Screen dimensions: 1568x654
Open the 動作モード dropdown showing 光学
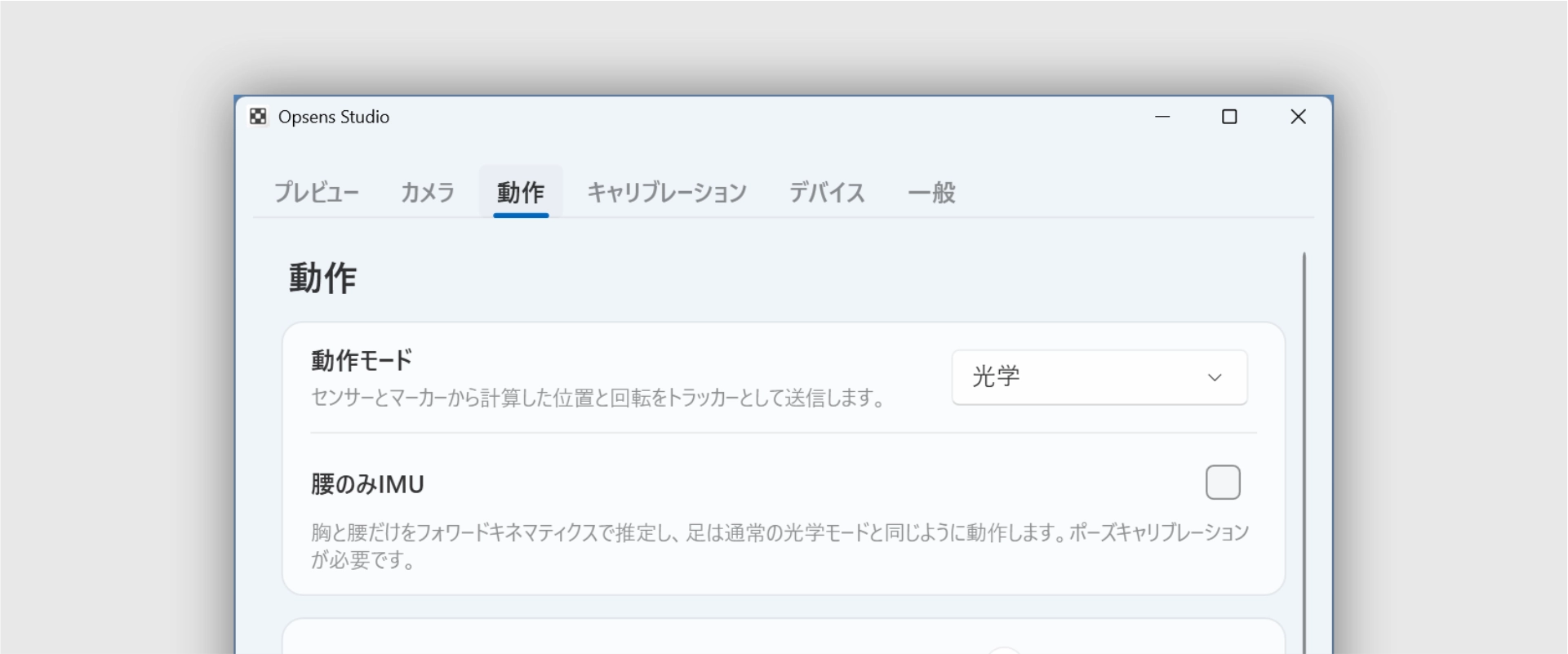(1099, 377)
